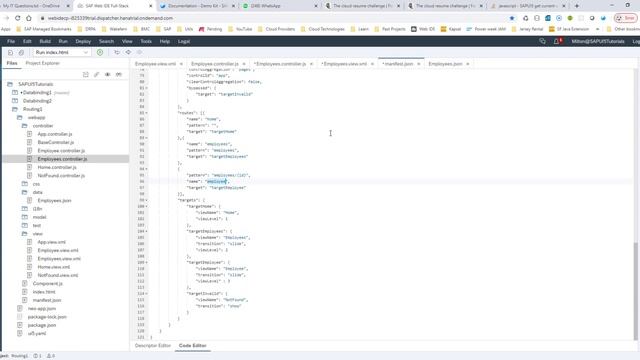Select Employees.controller.js in the file tree

pos(62,159)
